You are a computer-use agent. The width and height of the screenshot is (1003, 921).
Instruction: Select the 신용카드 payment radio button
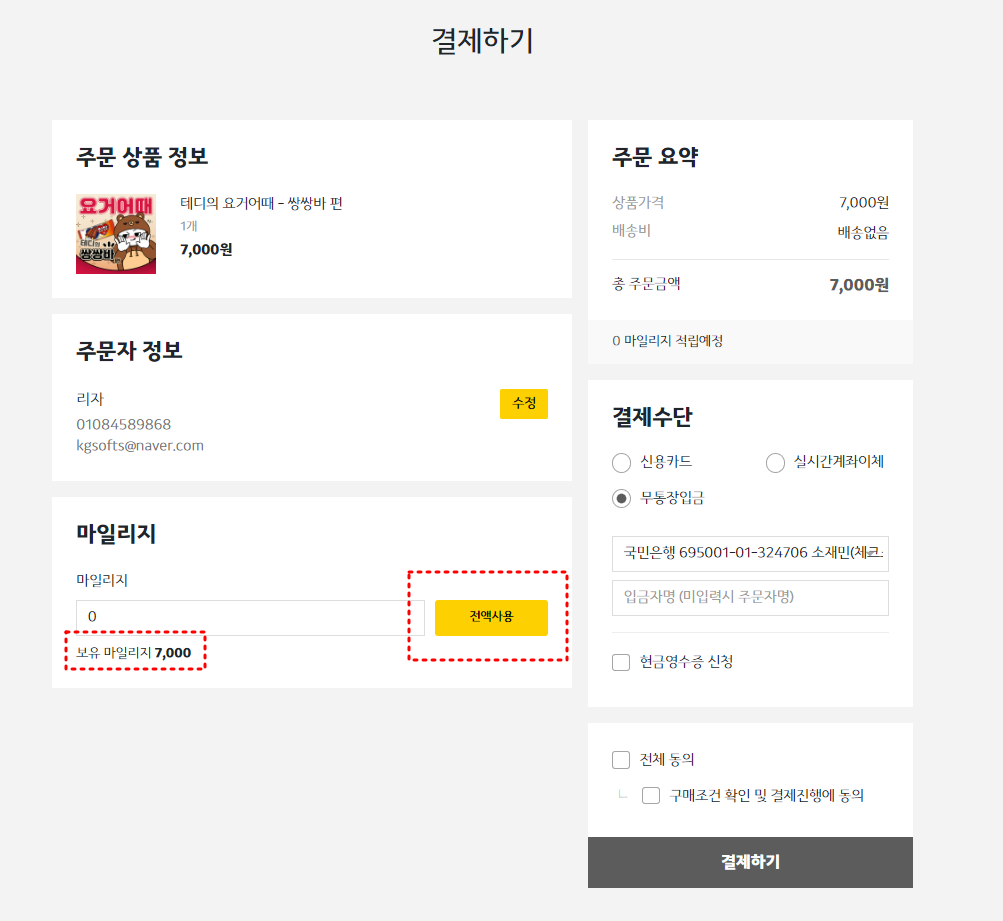coord(621,462)
